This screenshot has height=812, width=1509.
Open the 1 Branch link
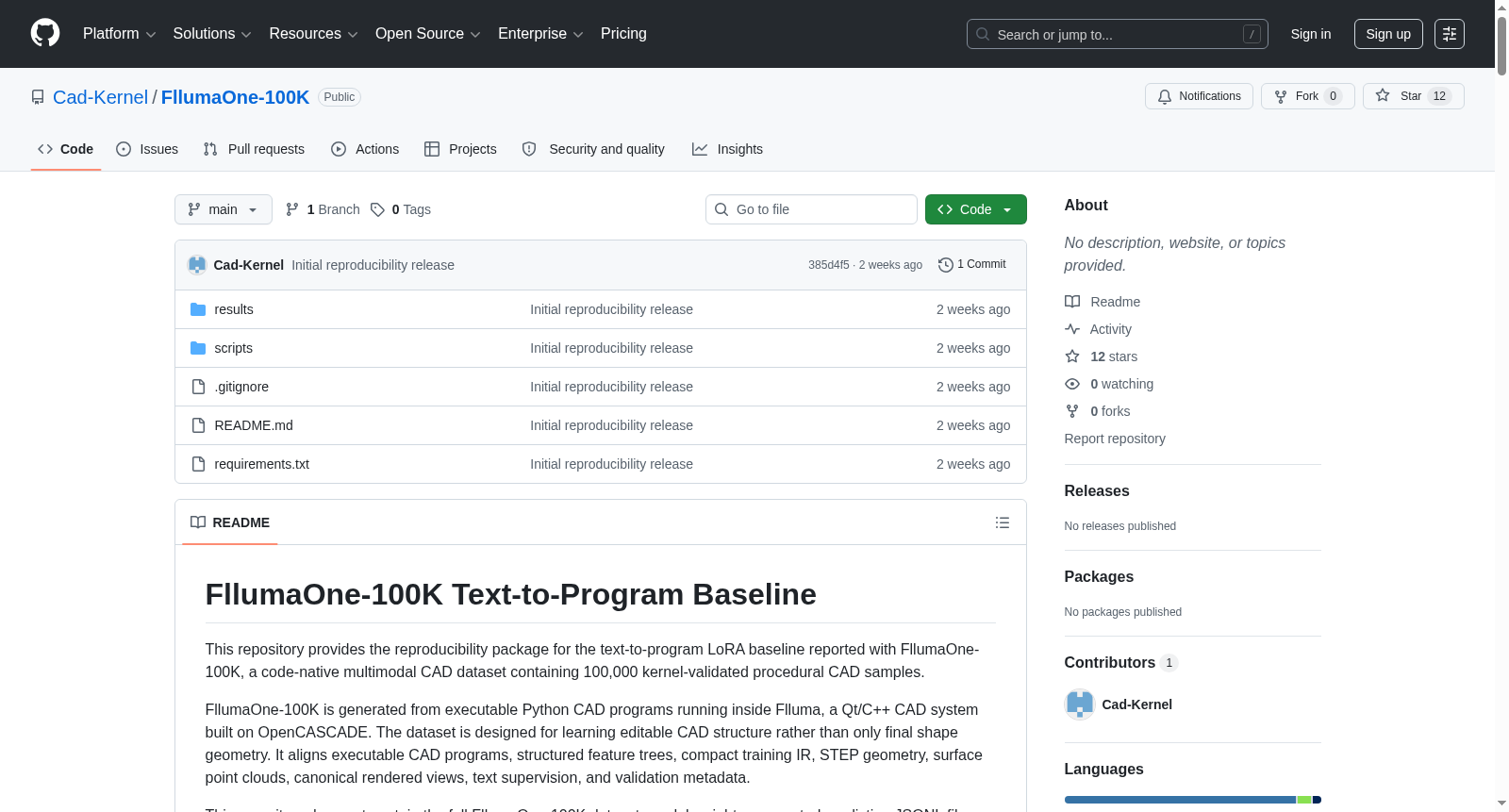[x=323, y=209]
